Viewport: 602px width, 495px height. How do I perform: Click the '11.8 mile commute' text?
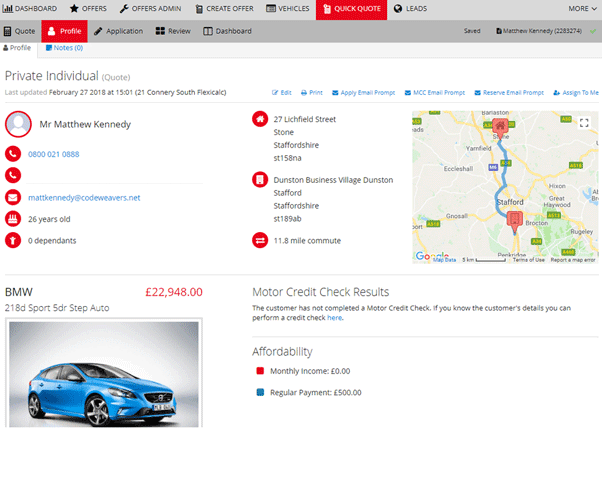pos(307,241)
